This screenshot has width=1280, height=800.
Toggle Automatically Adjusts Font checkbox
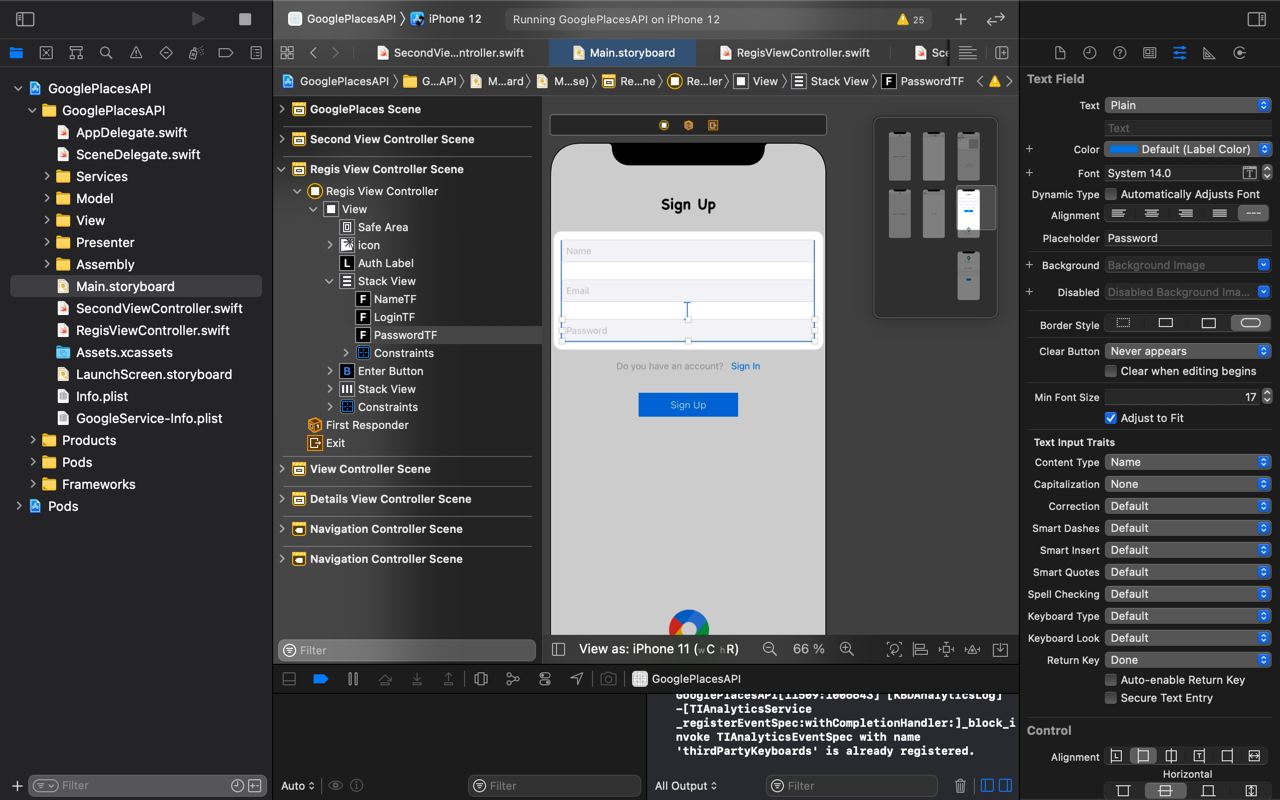1111,194
